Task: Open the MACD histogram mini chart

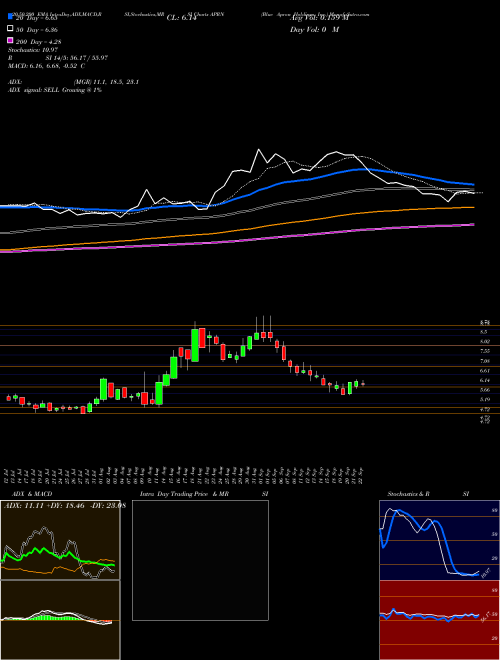Action: coord(60,620)
